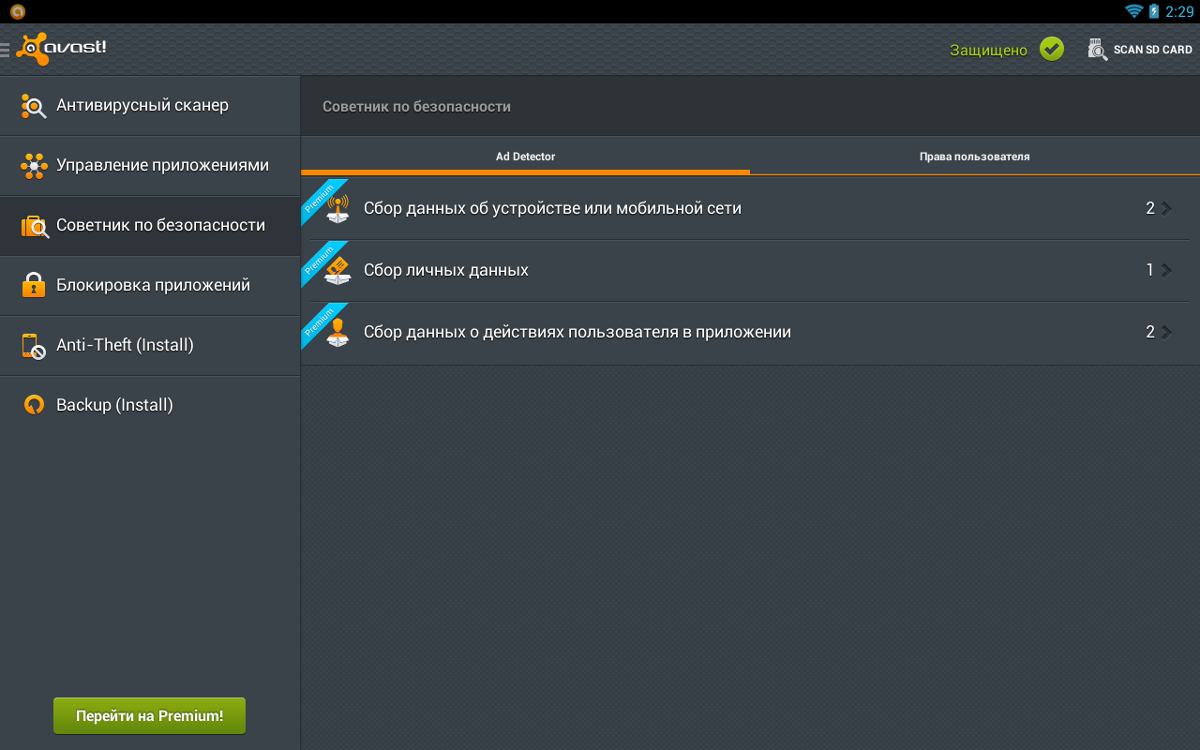Switch to the Ad Detector tab
1200x750 pixels.
525,156
